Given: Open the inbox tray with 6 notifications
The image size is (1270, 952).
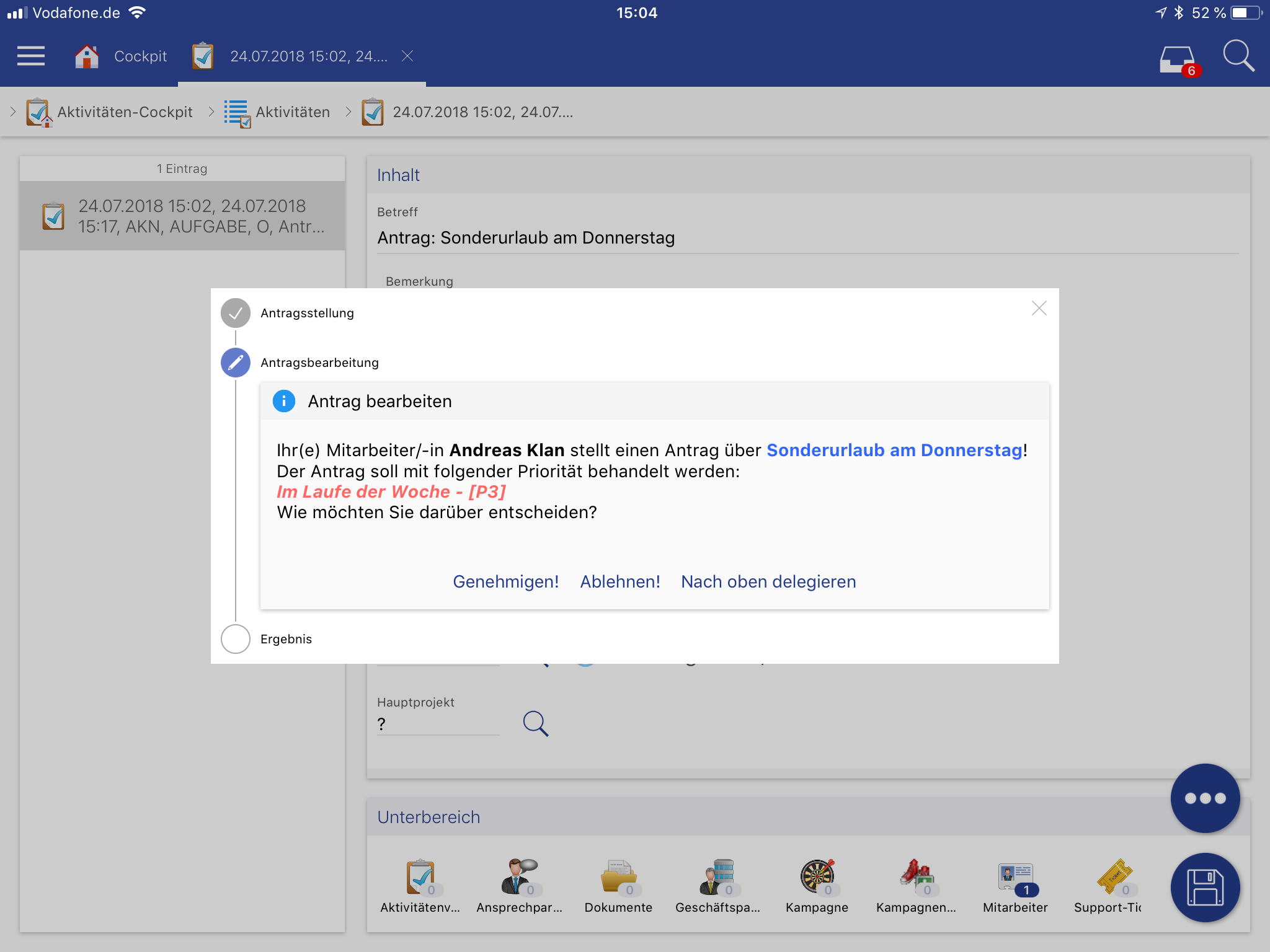Looking at the screenshot, I should (x=1178, y=59).
